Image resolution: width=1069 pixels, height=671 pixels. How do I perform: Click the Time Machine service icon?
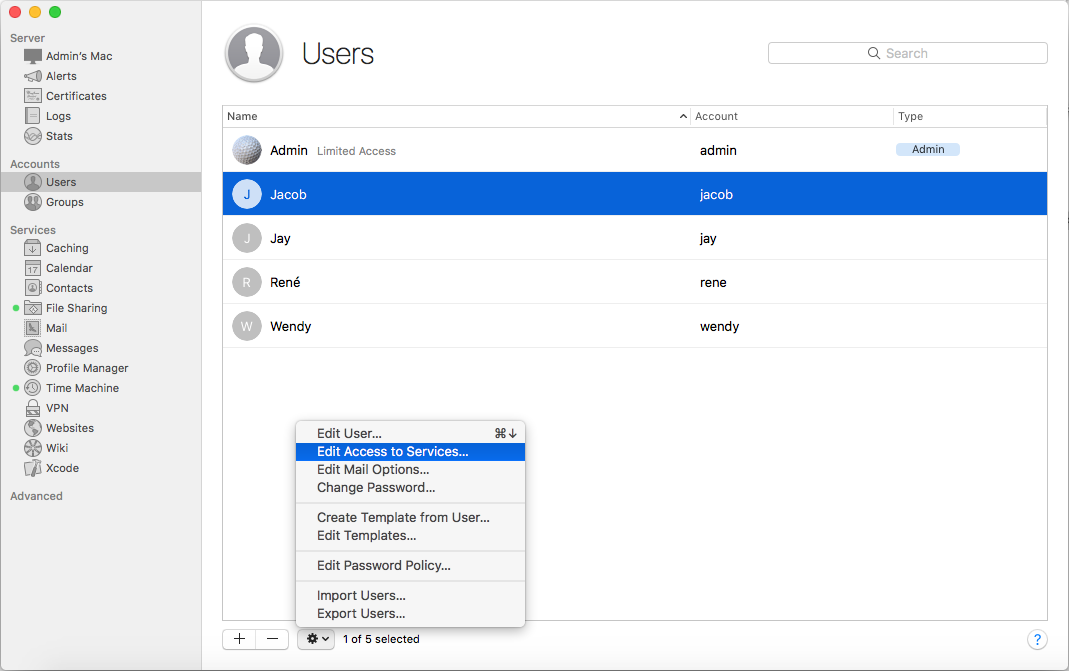click(33, 388)
